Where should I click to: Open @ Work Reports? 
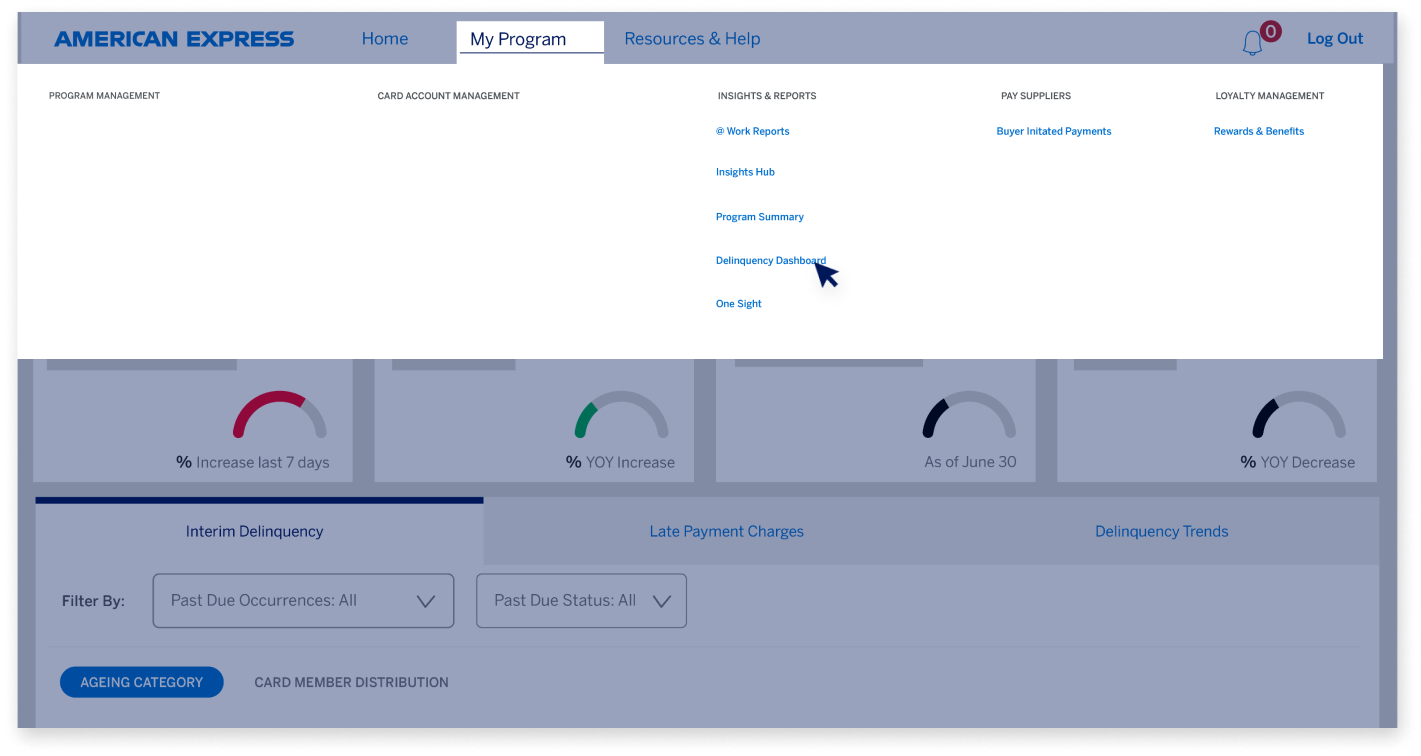753,131
